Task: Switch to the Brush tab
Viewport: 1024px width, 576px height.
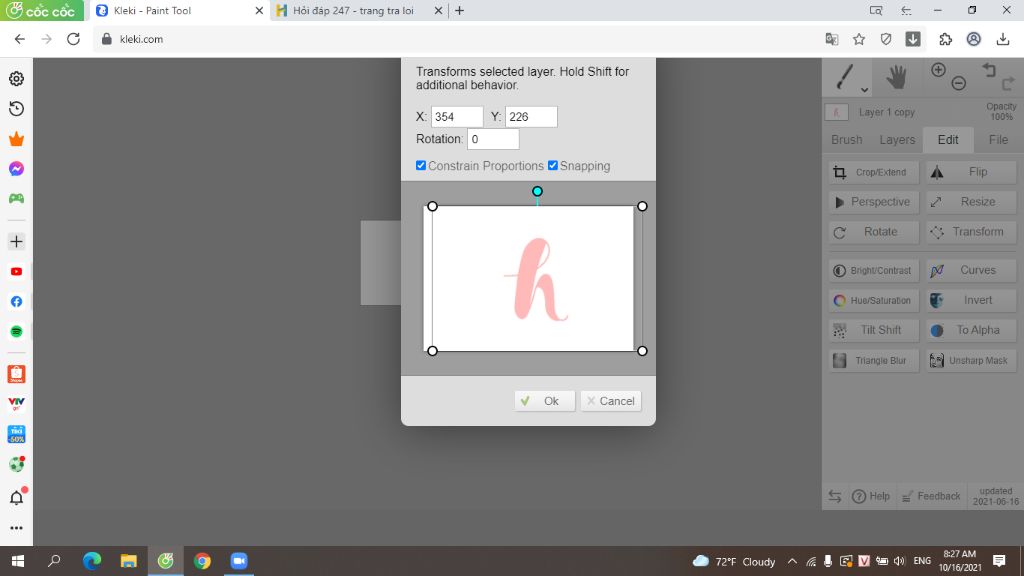Action: [x=846, y=140]
